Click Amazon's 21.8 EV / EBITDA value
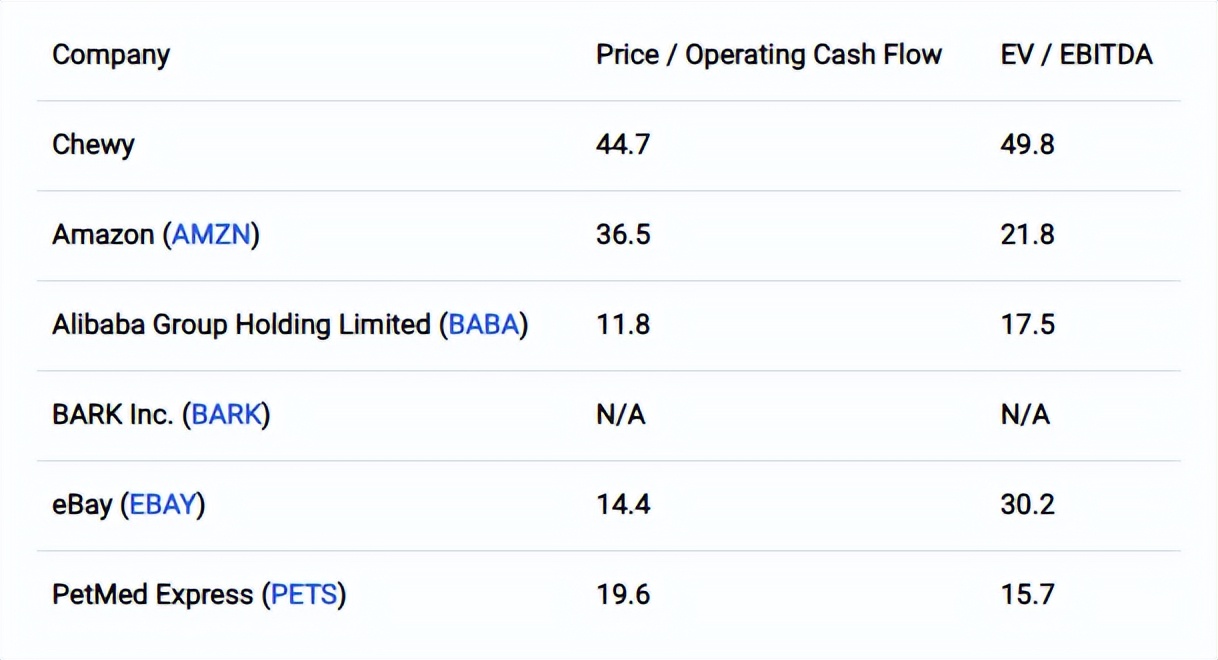 pyautogui.click(x=1027, y=235)
